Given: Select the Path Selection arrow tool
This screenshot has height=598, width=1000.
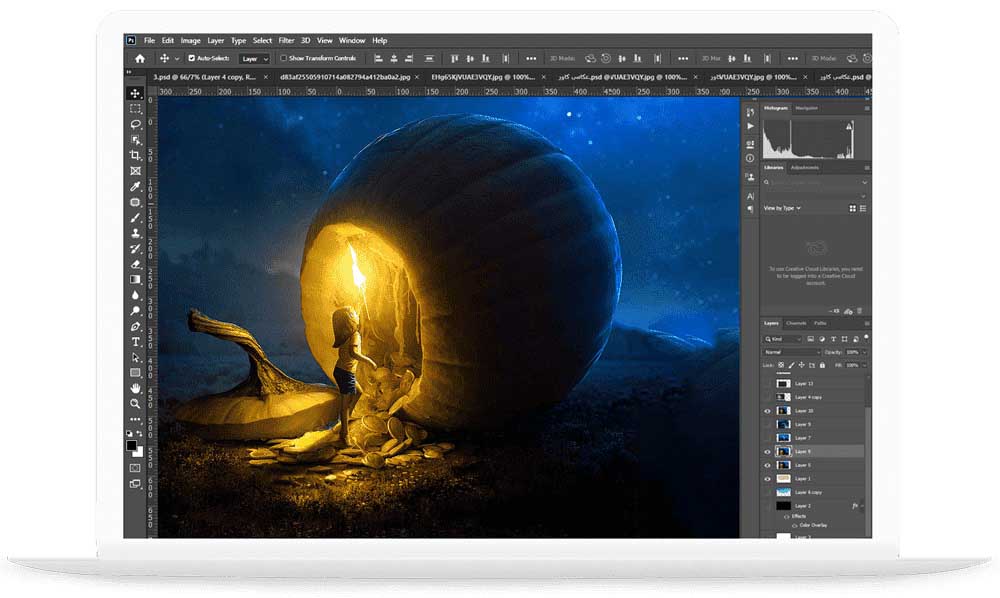Looking at the screenshot, I should [x=135, y=357].
